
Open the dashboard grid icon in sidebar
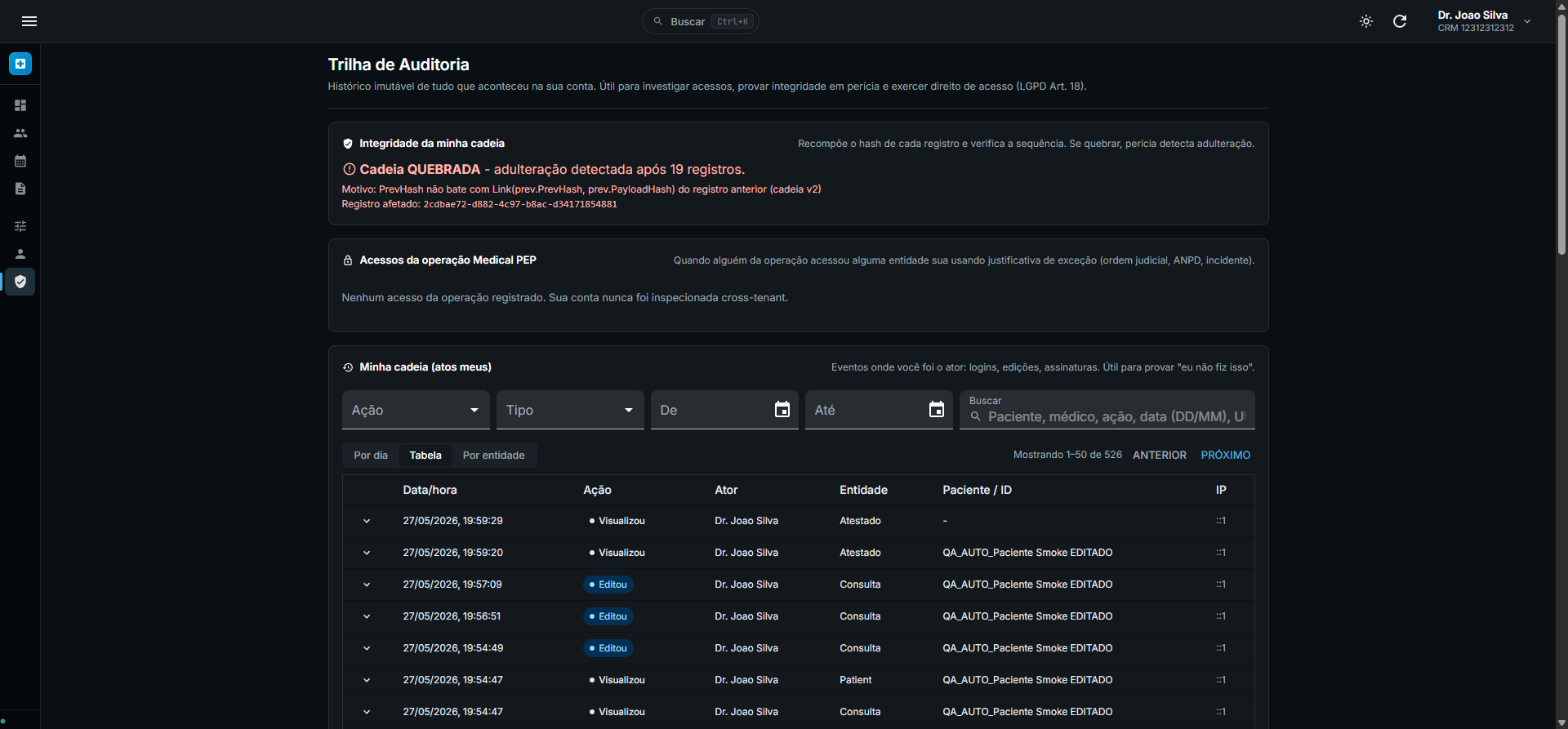20,105
